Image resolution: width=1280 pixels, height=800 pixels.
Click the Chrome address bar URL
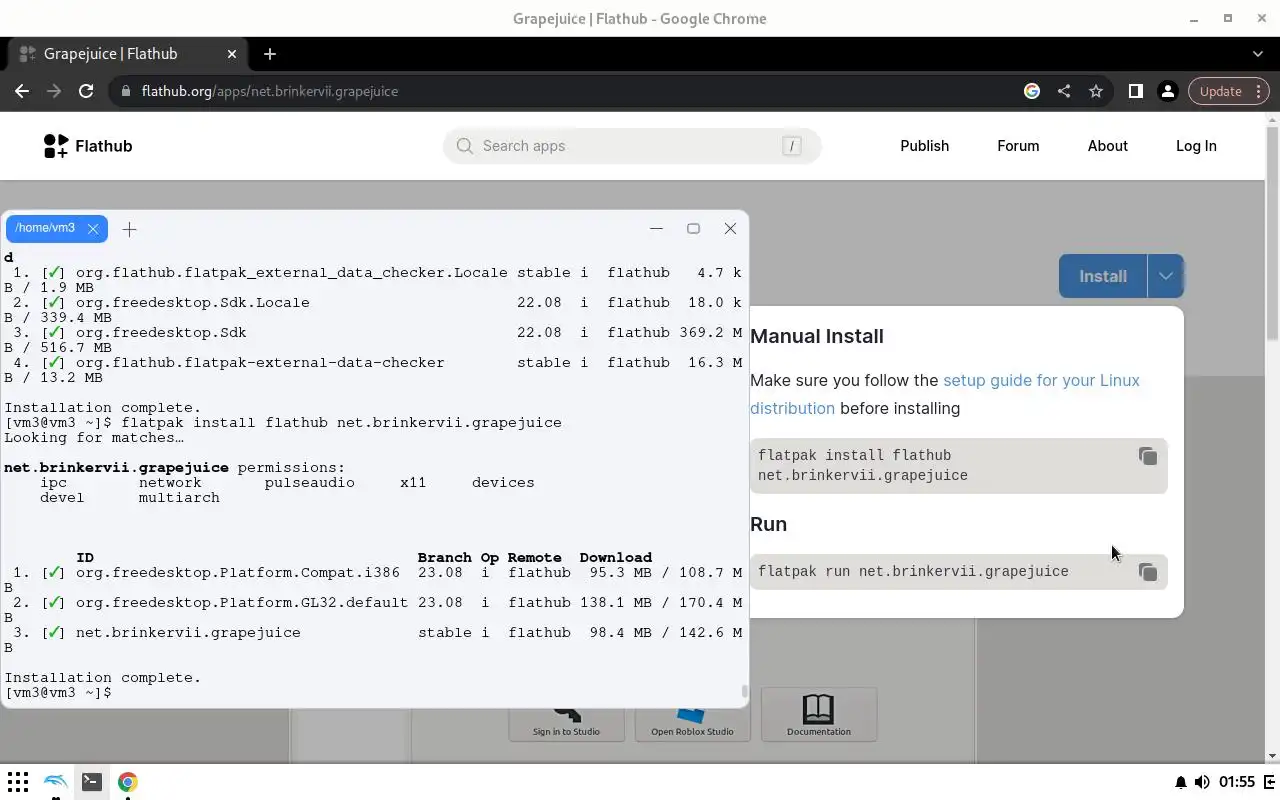pos(270,91)
